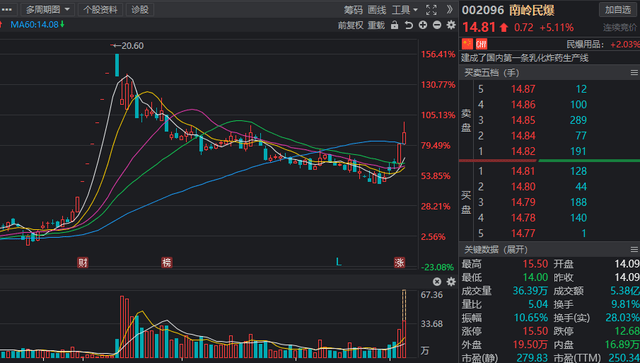The image size is (640, 363).
Task: Click 加自选 button
Action: [x=618, y=9]
